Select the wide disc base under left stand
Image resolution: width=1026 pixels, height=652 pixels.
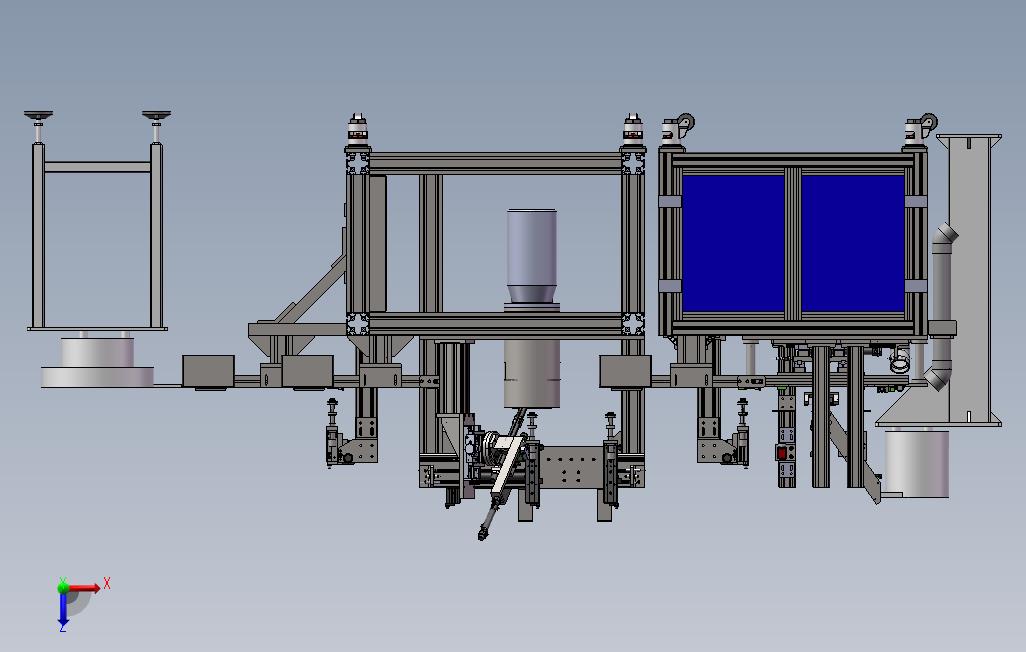(x=97, y=376)
